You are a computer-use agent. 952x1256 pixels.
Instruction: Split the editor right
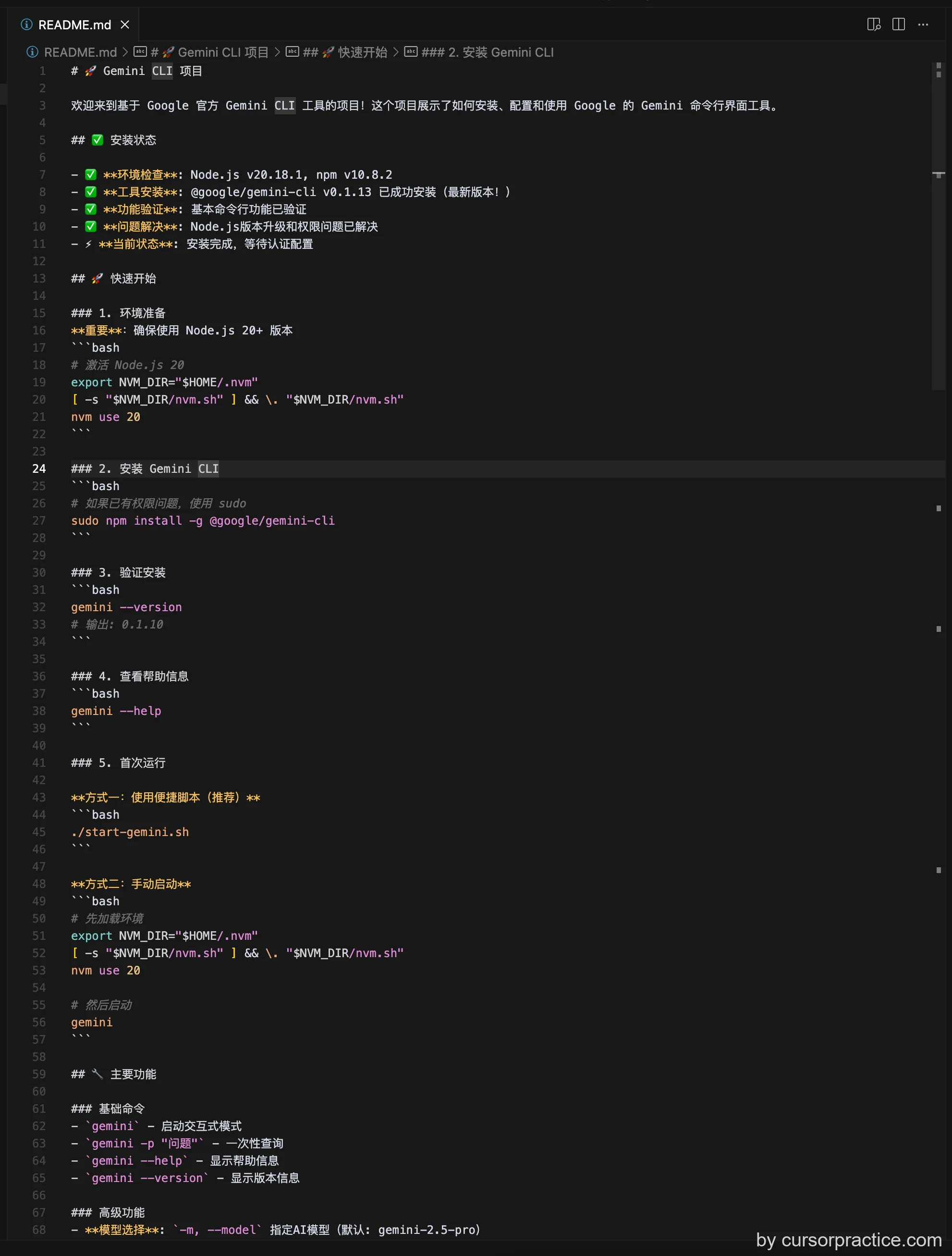click(899, 25)
